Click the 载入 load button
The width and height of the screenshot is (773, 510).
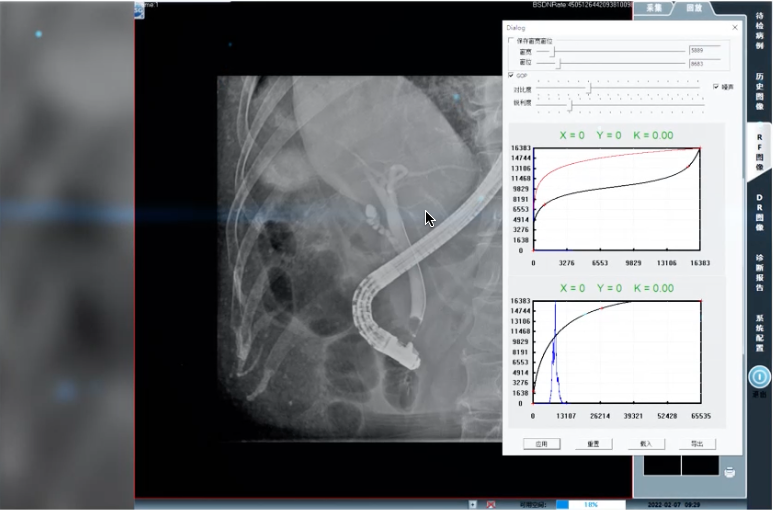(x=646, y=444)
